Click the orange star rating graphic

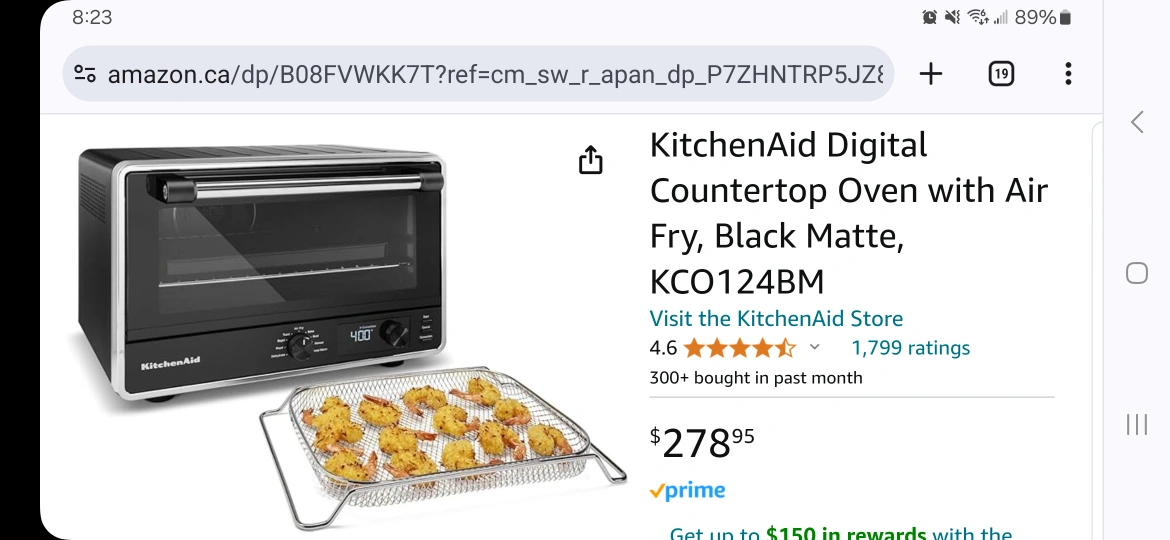tap(739, 348)
